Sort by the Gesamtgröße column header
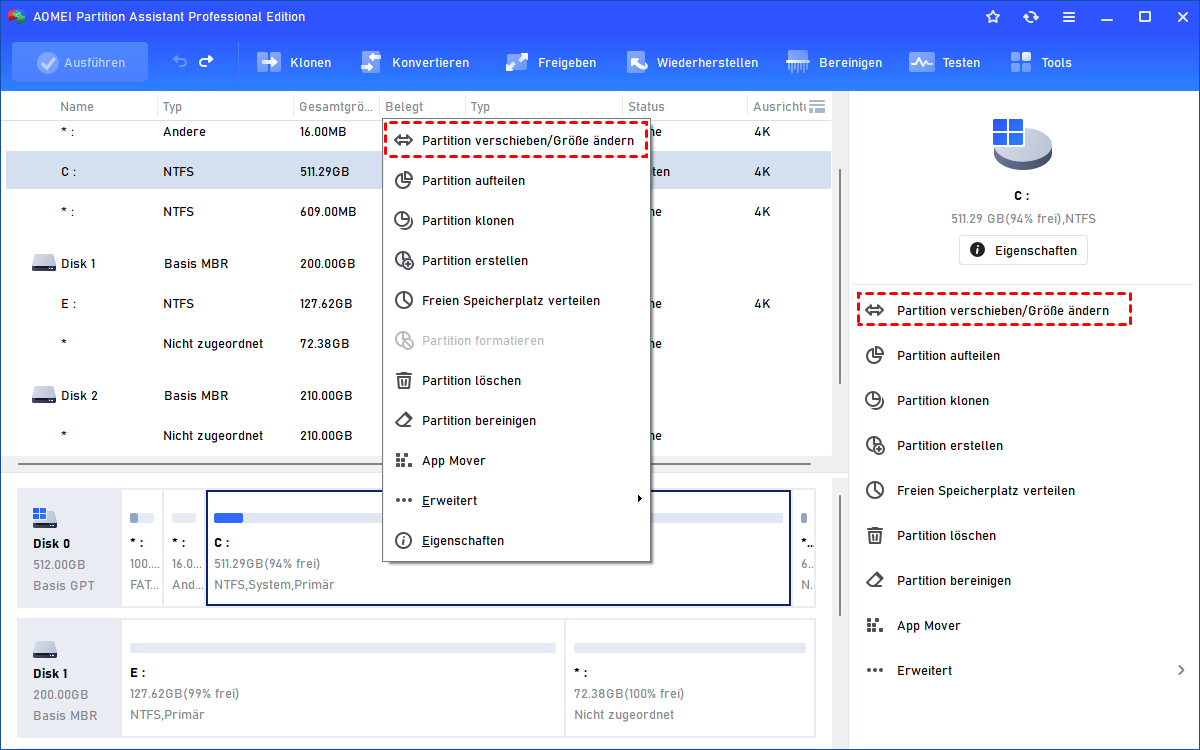1200x750 pixels. tap(336, 106)
